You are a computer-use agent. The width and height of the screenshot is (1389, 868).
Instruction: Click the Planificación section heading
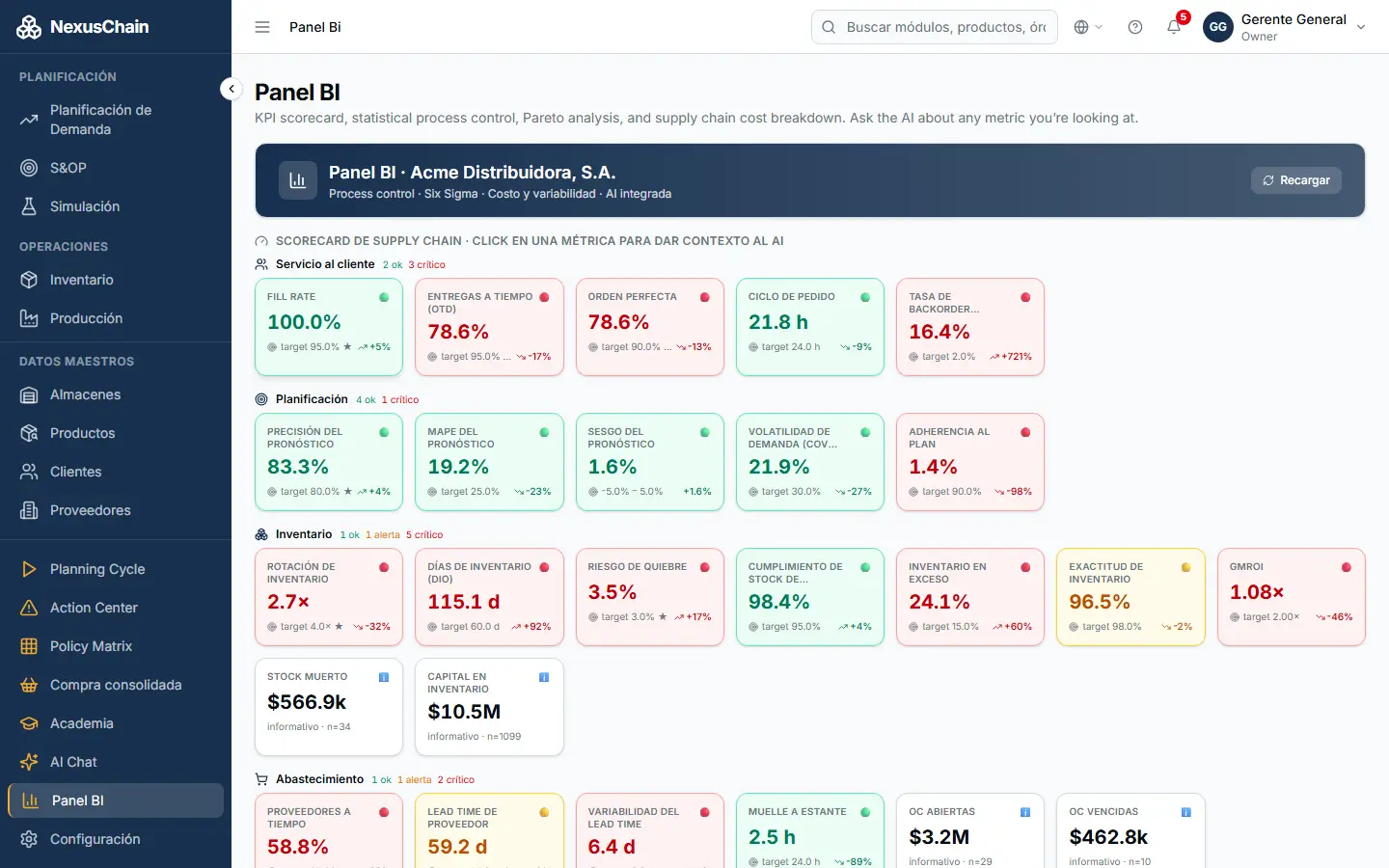point(312,399)
